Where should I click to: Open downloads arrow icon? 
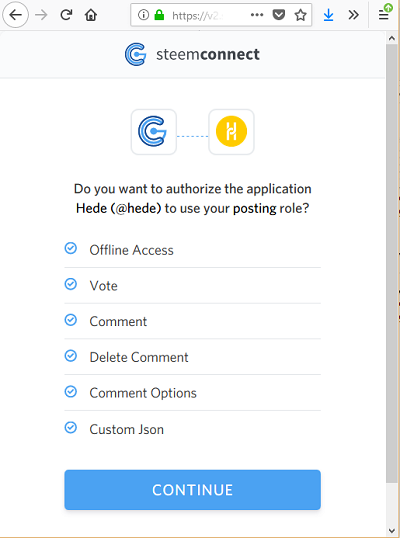(x=328, y=15)
